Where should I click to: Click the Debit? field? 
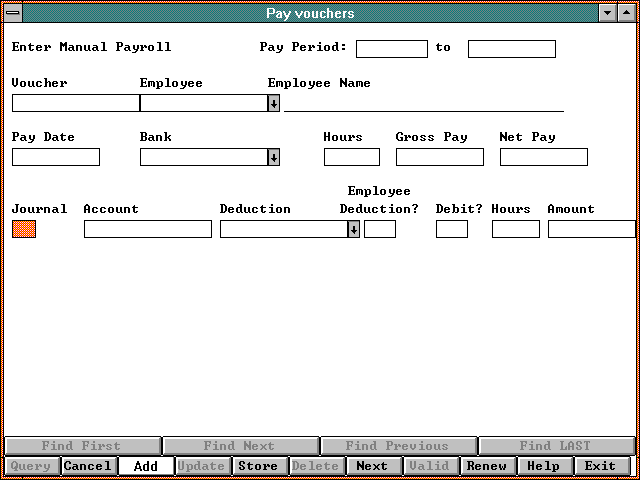point(452,229)
